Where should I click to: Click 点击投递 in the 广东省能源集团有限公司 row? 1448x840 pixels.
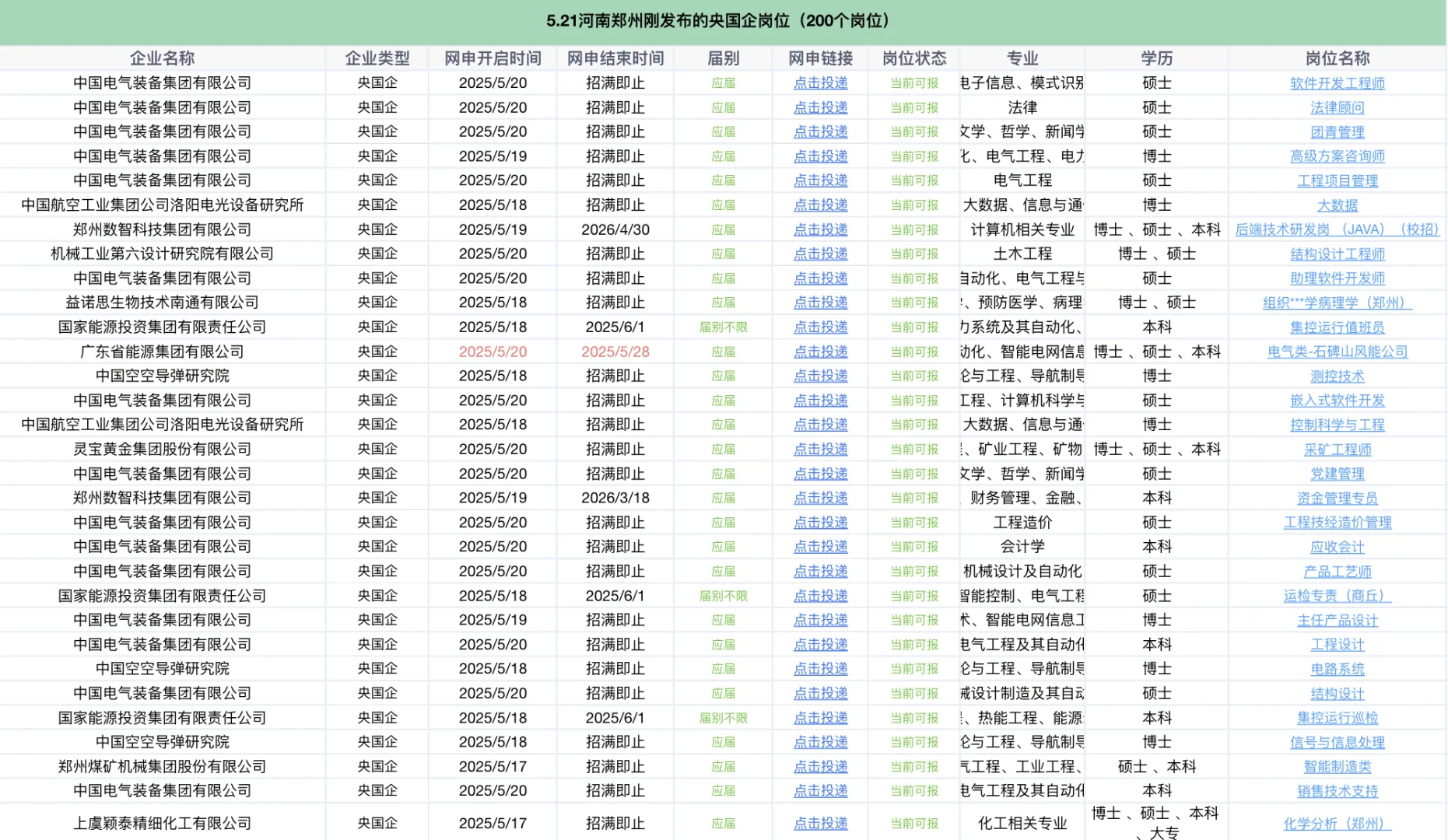820,352
